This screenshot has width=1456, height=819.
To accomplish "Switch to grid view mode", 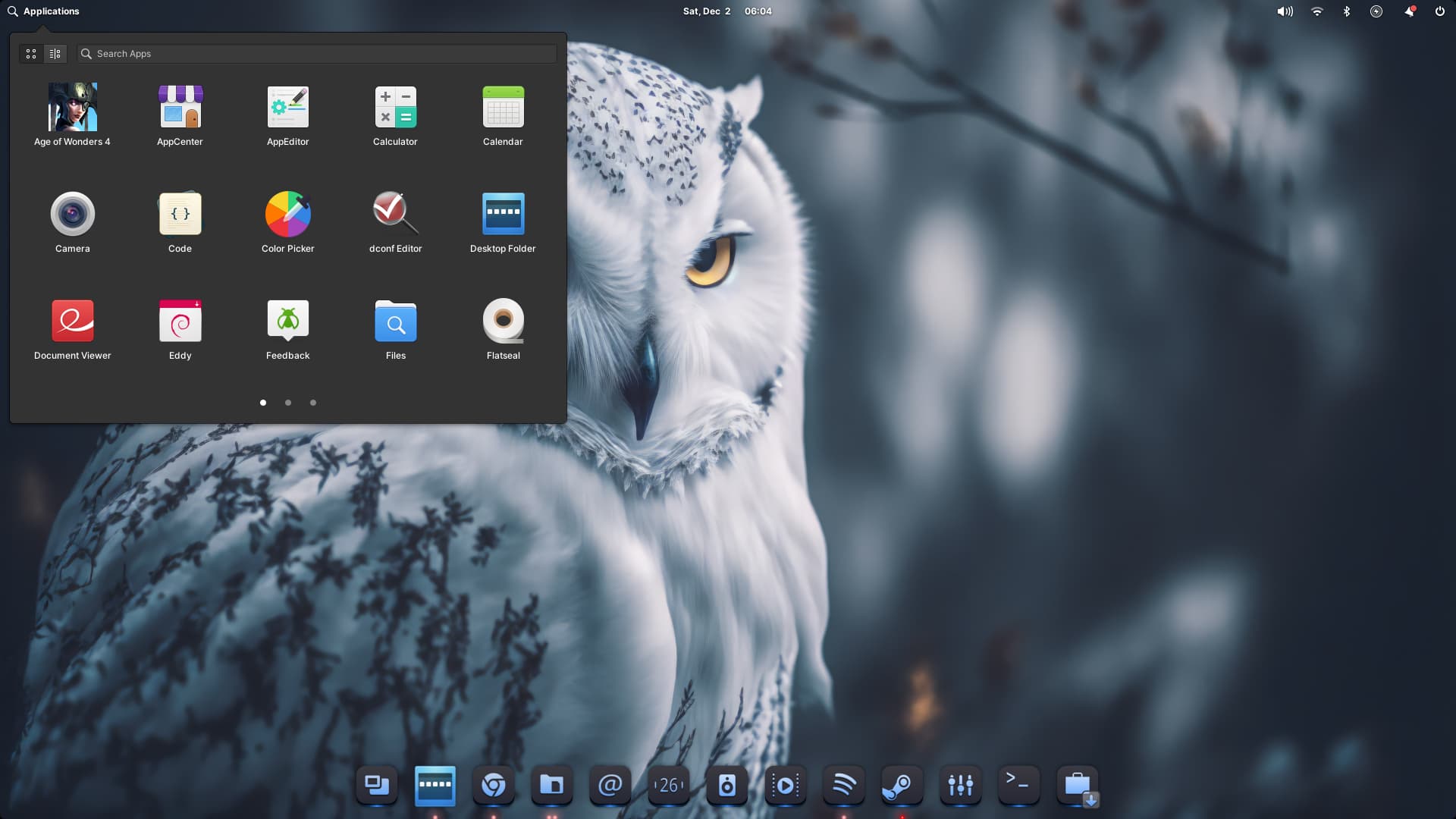I will pos(31,54).
